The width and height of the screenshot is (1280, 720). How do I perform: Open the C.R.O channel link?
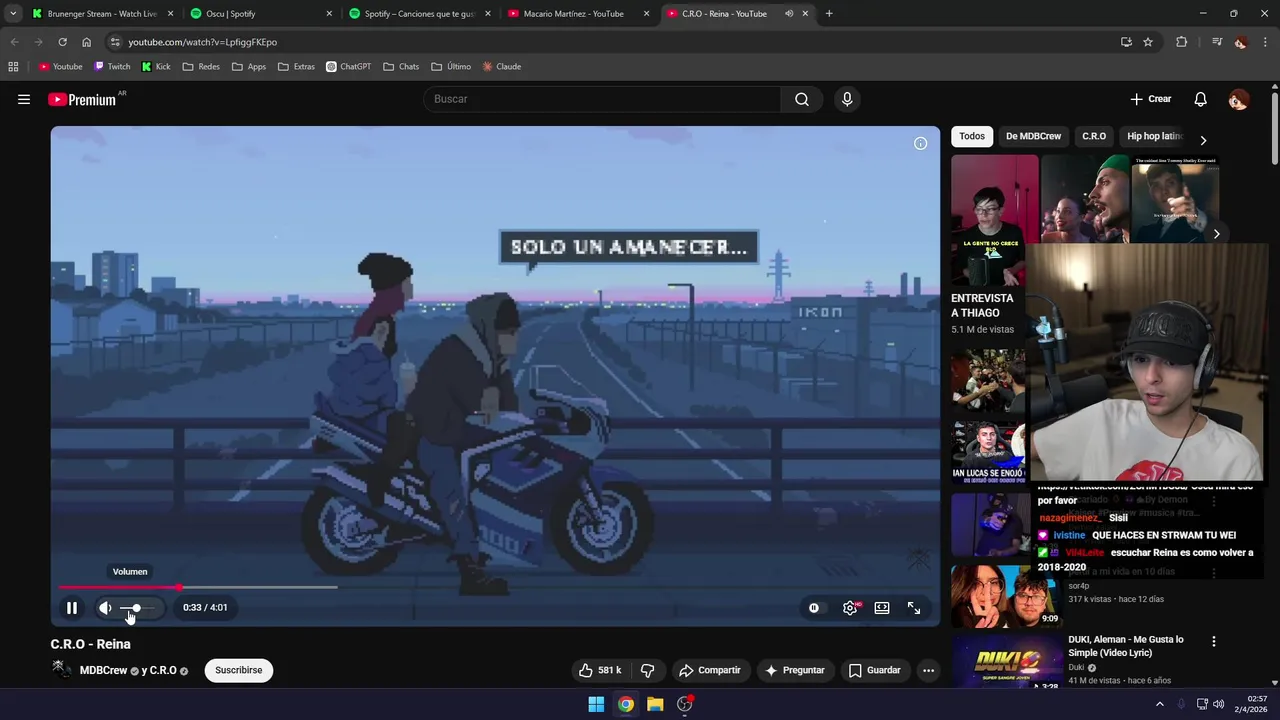[161, 670]
